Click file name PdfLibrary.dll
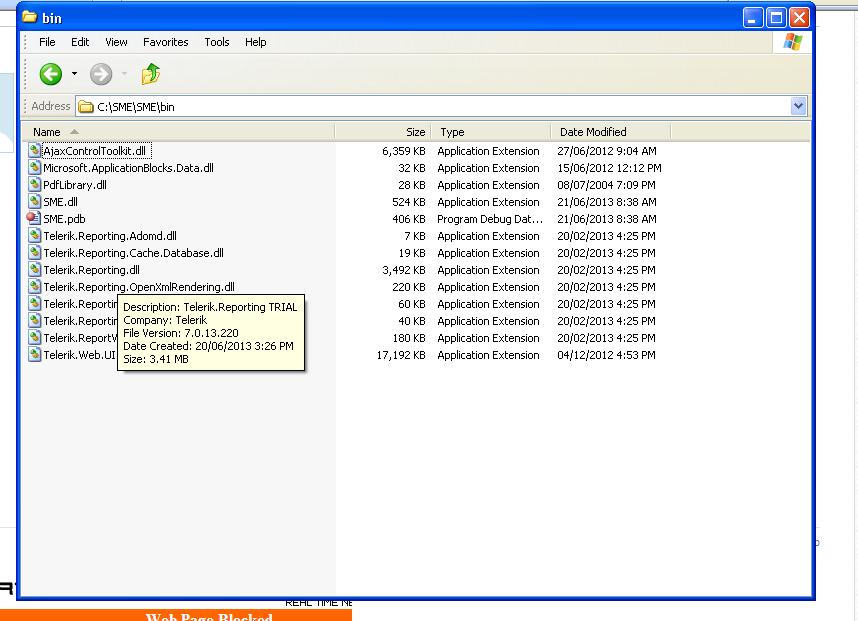 click(75, 185)
